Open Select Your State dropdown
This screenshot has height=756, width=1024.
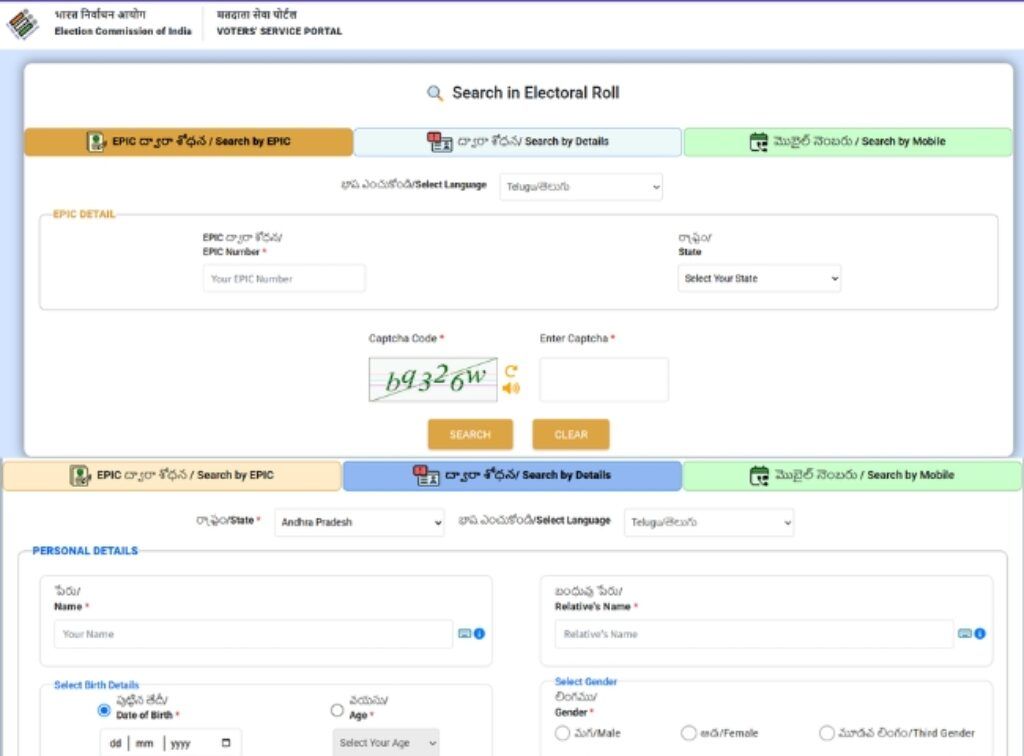click(759, 278)
